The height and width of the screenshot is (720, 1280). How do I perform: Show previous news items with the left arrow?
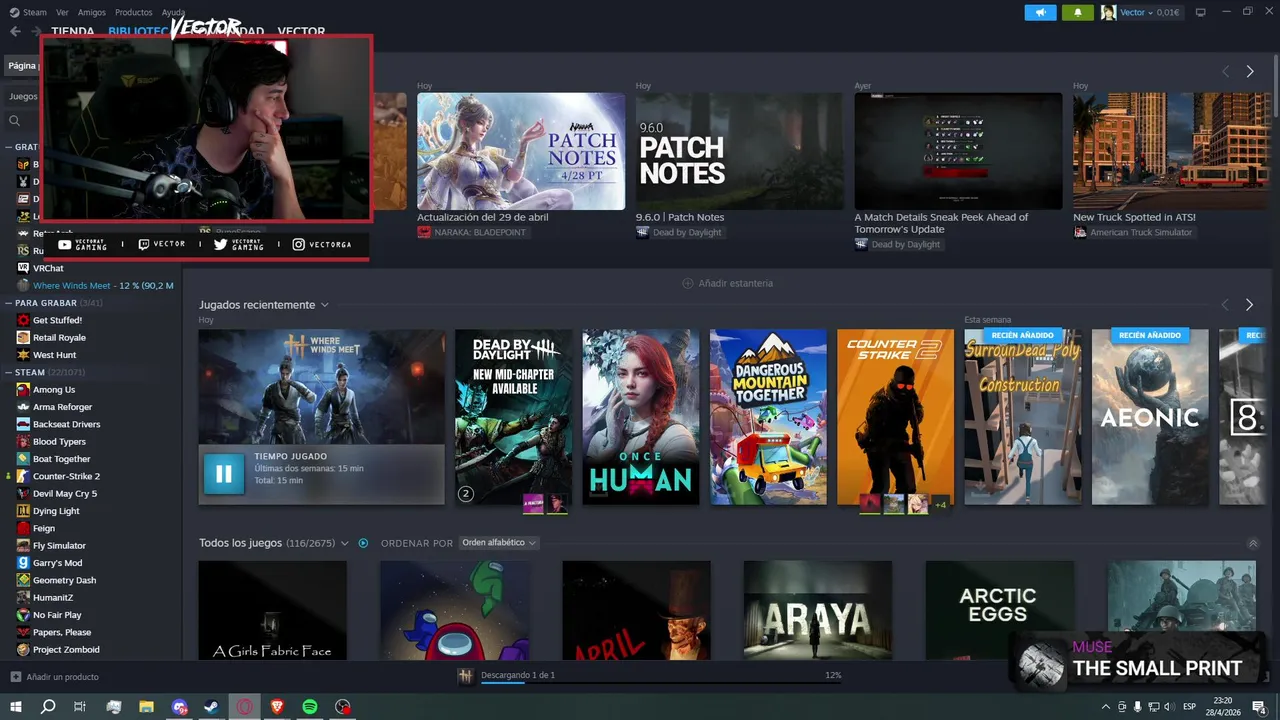click(1225, 71)
